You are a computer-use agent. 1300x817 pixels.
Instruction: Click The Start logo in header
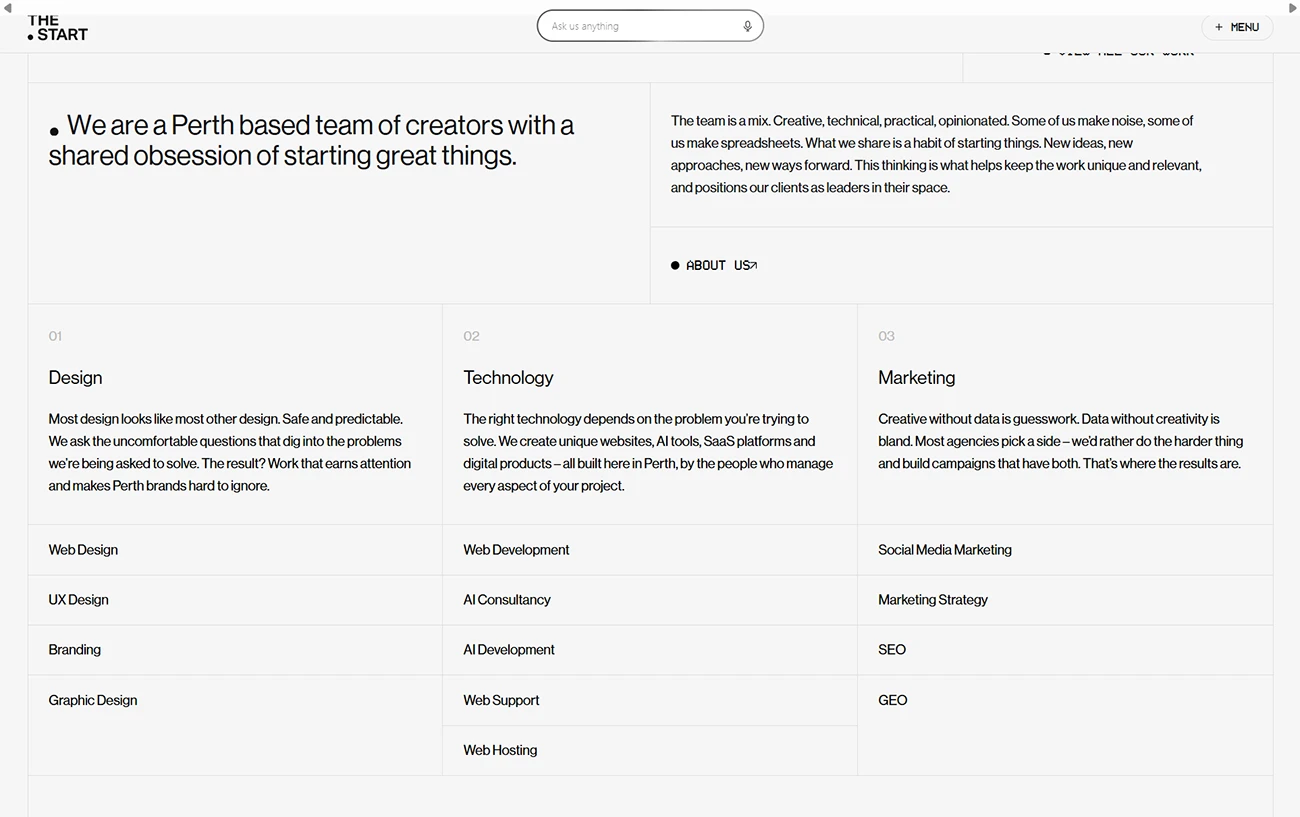pos(57,28)
